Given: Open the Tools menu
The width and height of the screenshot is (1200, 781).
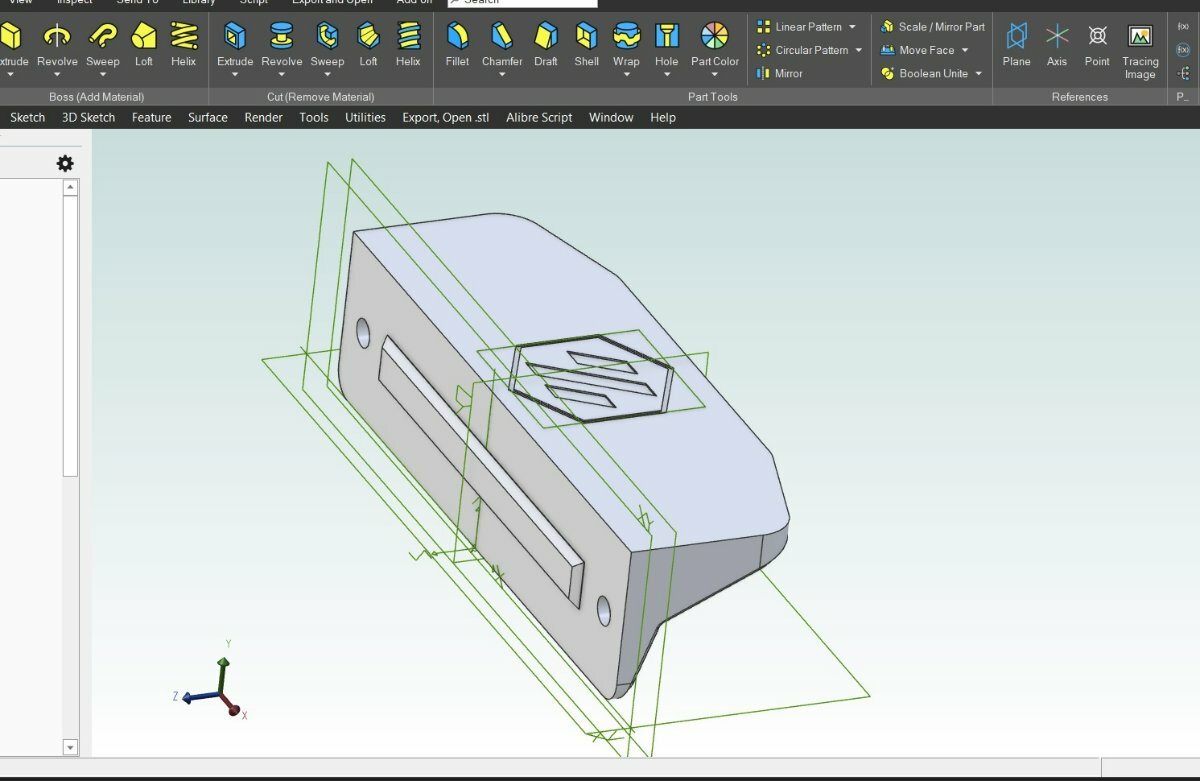Looking at the screenshot, I should (314, 117).
